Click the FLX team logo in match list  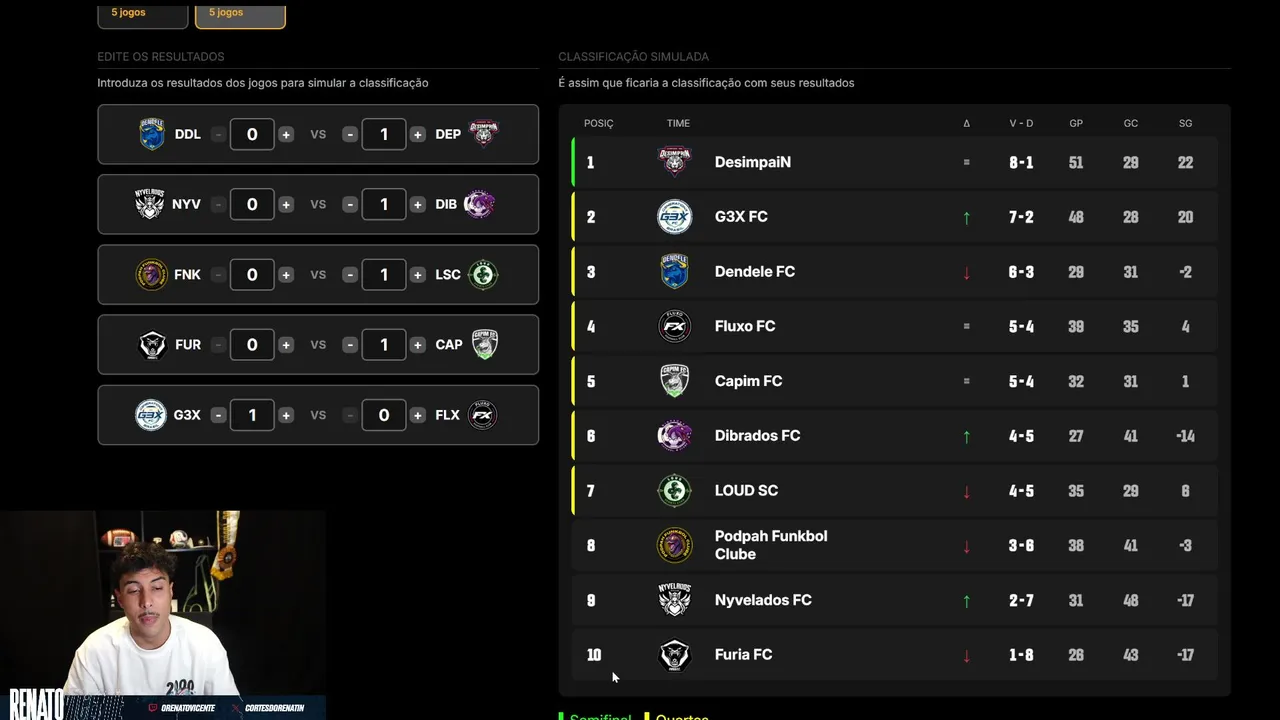[x=483, y=415]
